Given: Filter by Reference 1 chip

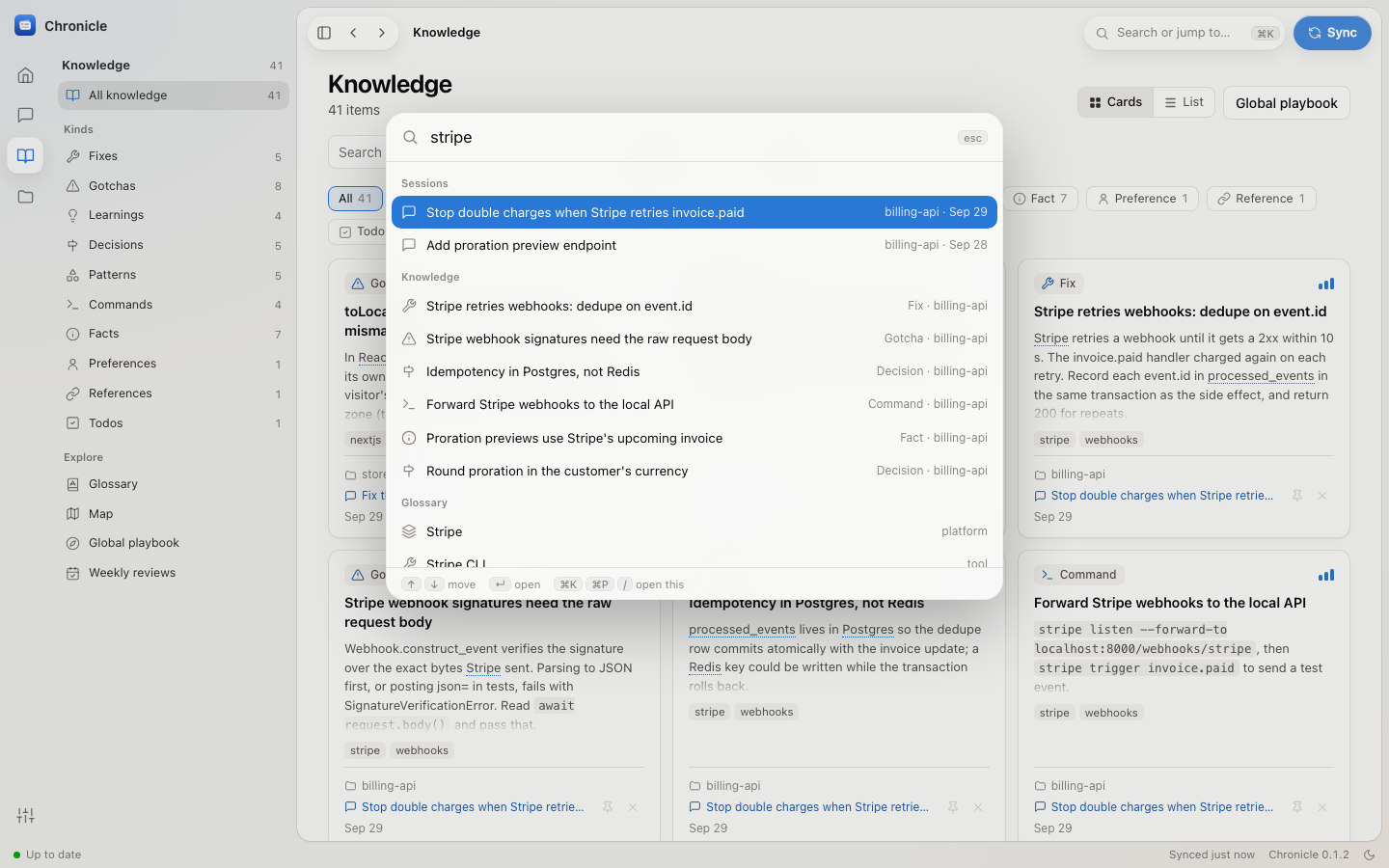Looking at the screenshot, I should 1261,199.
